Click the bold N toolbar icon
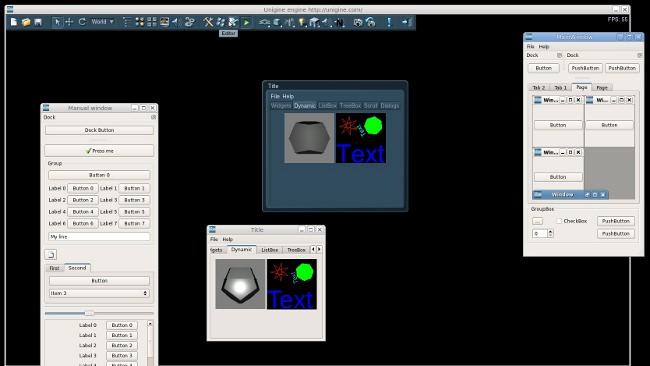 click(340, 22)
